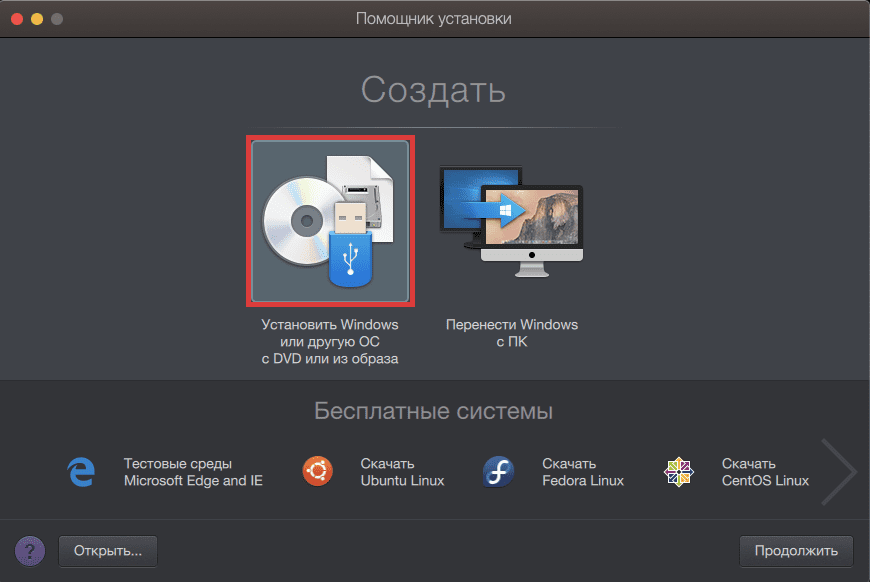Select the Transfer Windows from PC icon
The height and width of the screenshot is (582, 870).
[512, 221]
